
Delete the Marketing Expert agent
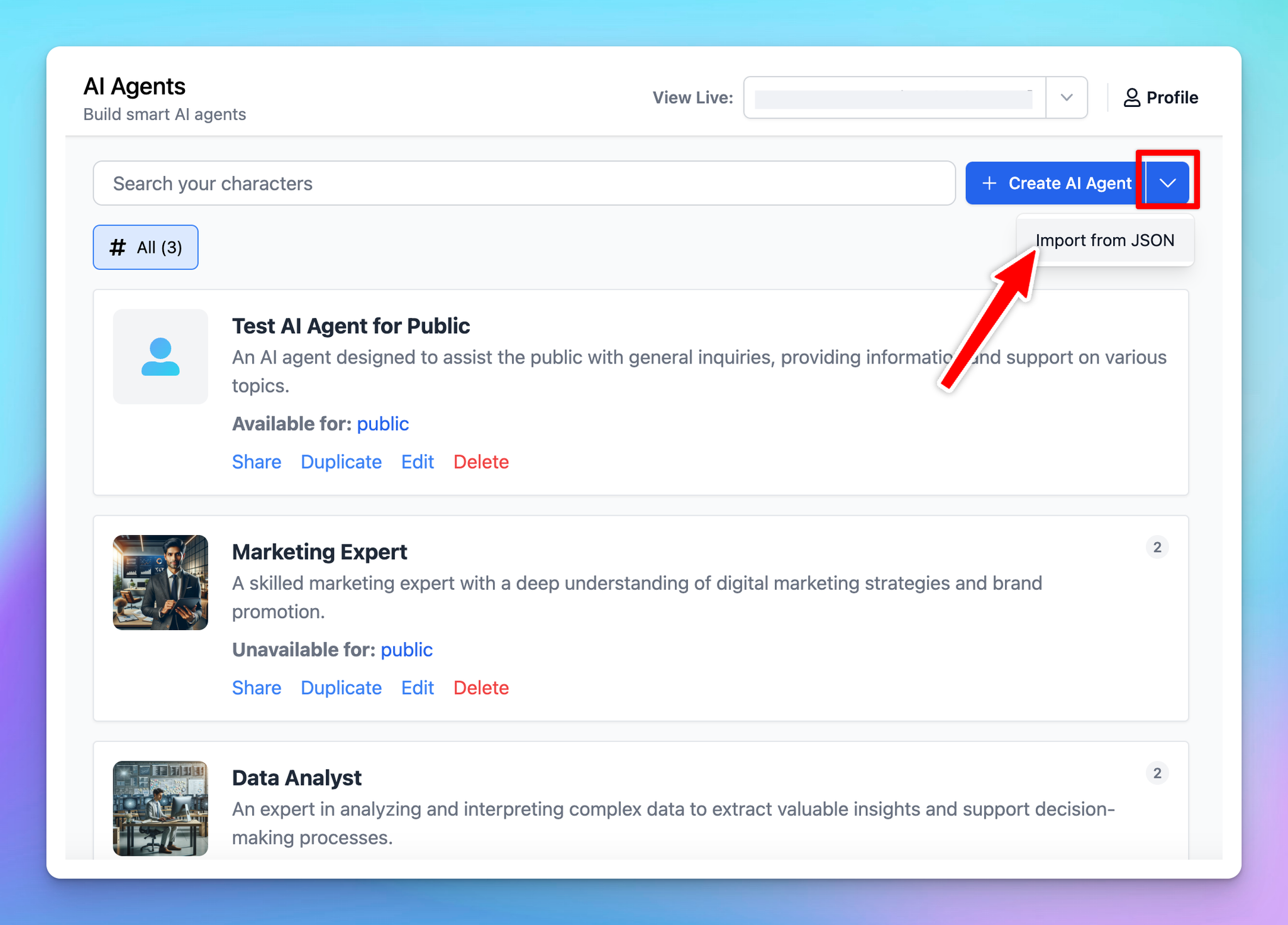point(481,687)
